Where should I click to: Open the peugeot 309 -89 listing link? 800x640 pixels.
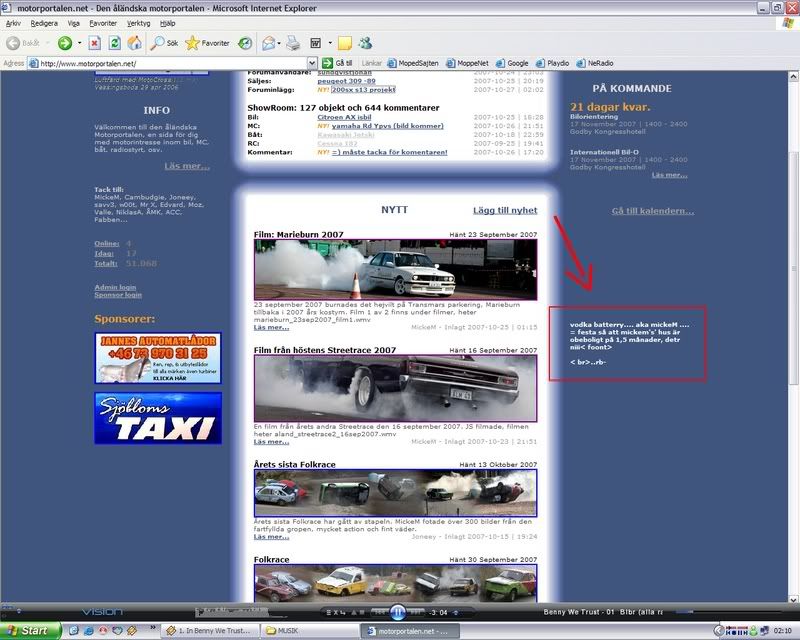pyautogui.click(x=346, y=81)
